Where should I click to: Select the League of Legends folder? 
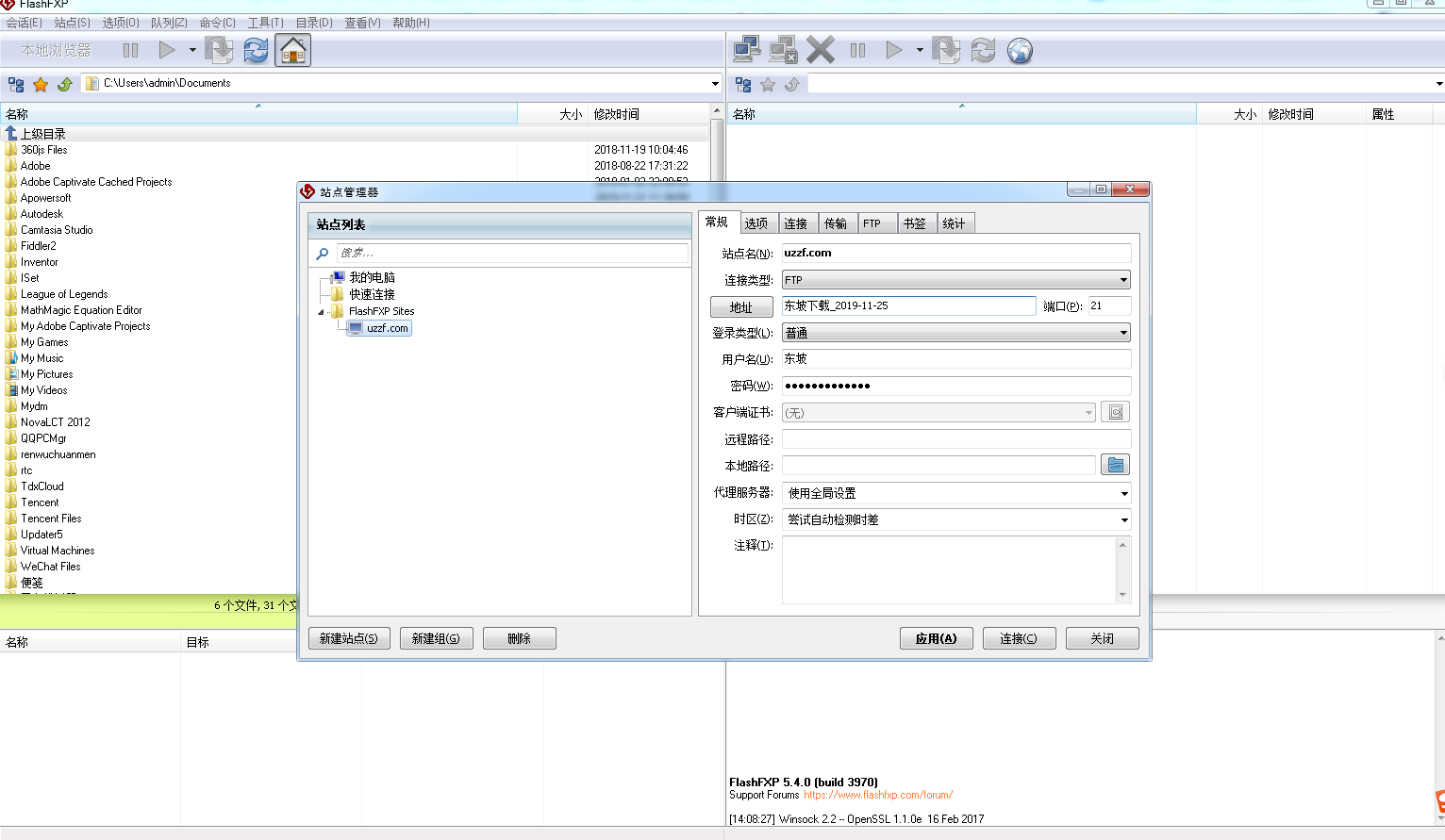64,294
